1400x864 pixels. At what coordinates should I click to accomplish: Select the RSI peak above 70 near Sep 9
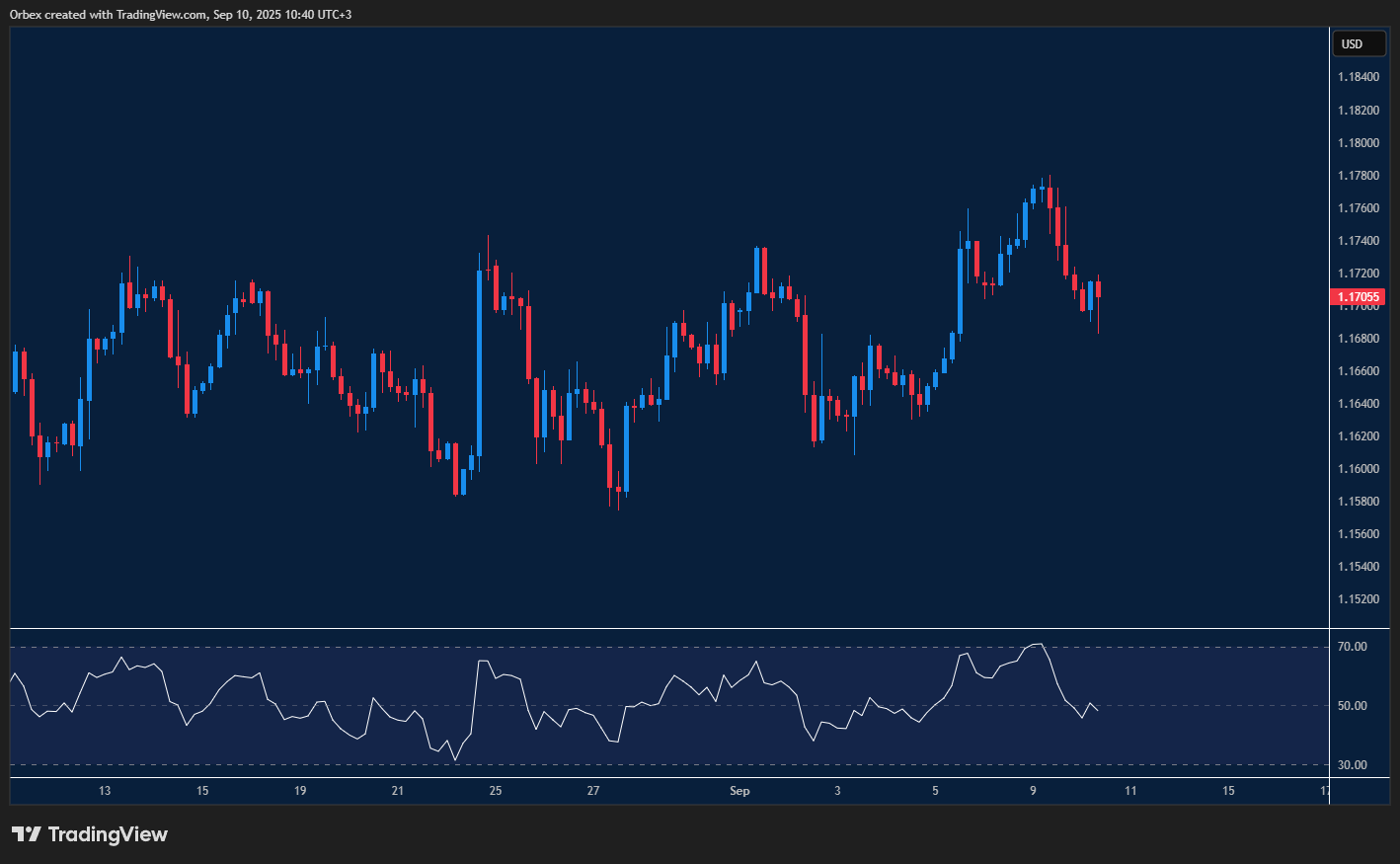tap(1037, 644)
